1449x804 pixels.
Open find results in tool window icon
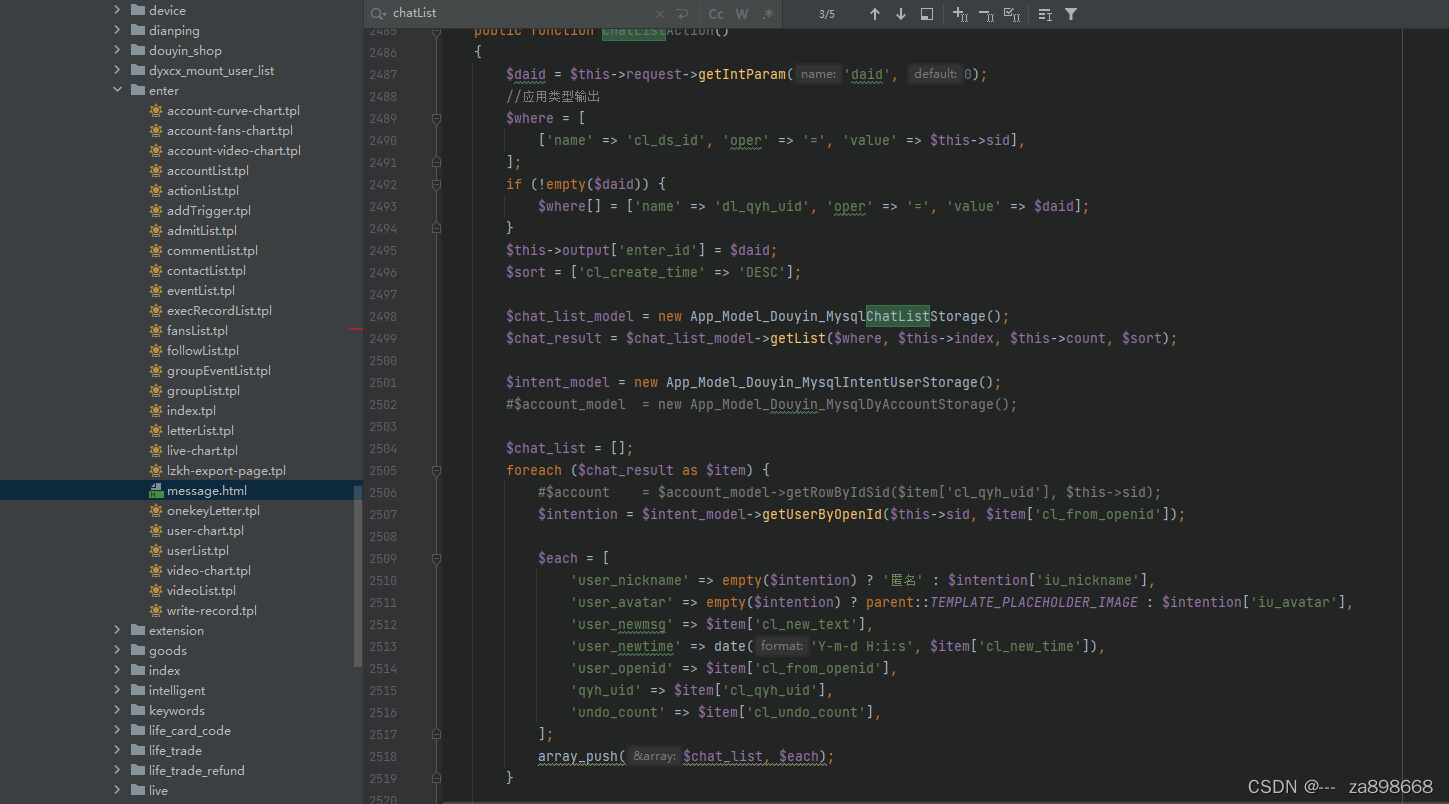(x=1045, y=14)
